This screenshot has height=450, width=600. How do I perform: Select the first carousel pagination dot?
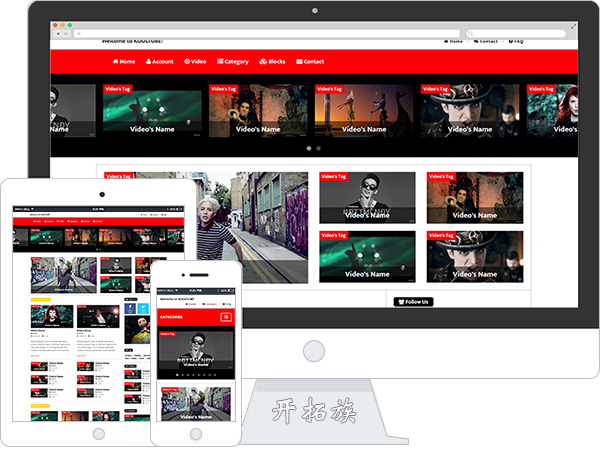click(x=309, y=148)
